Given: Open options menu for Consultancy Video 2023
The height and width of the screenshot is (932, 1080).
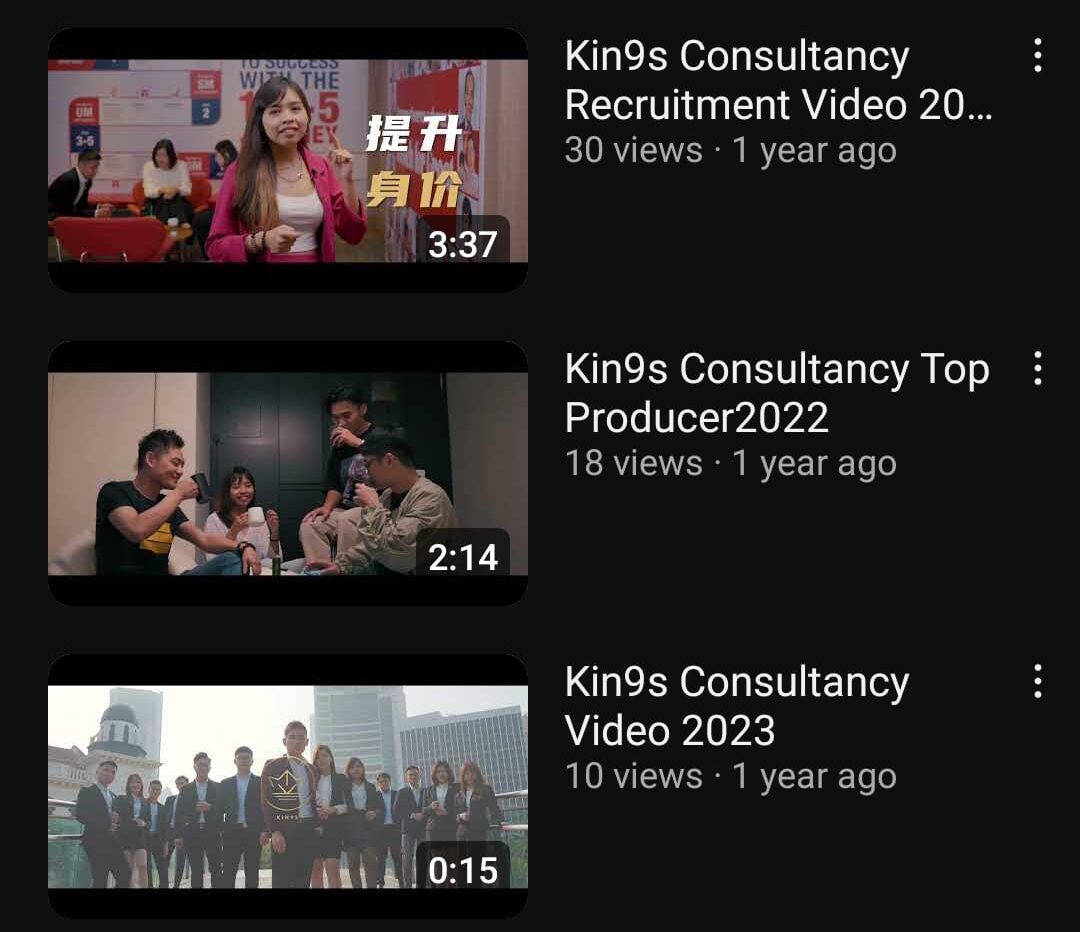Looking at the screenshot, I should pyautogui.click(x=1037, y=681).
